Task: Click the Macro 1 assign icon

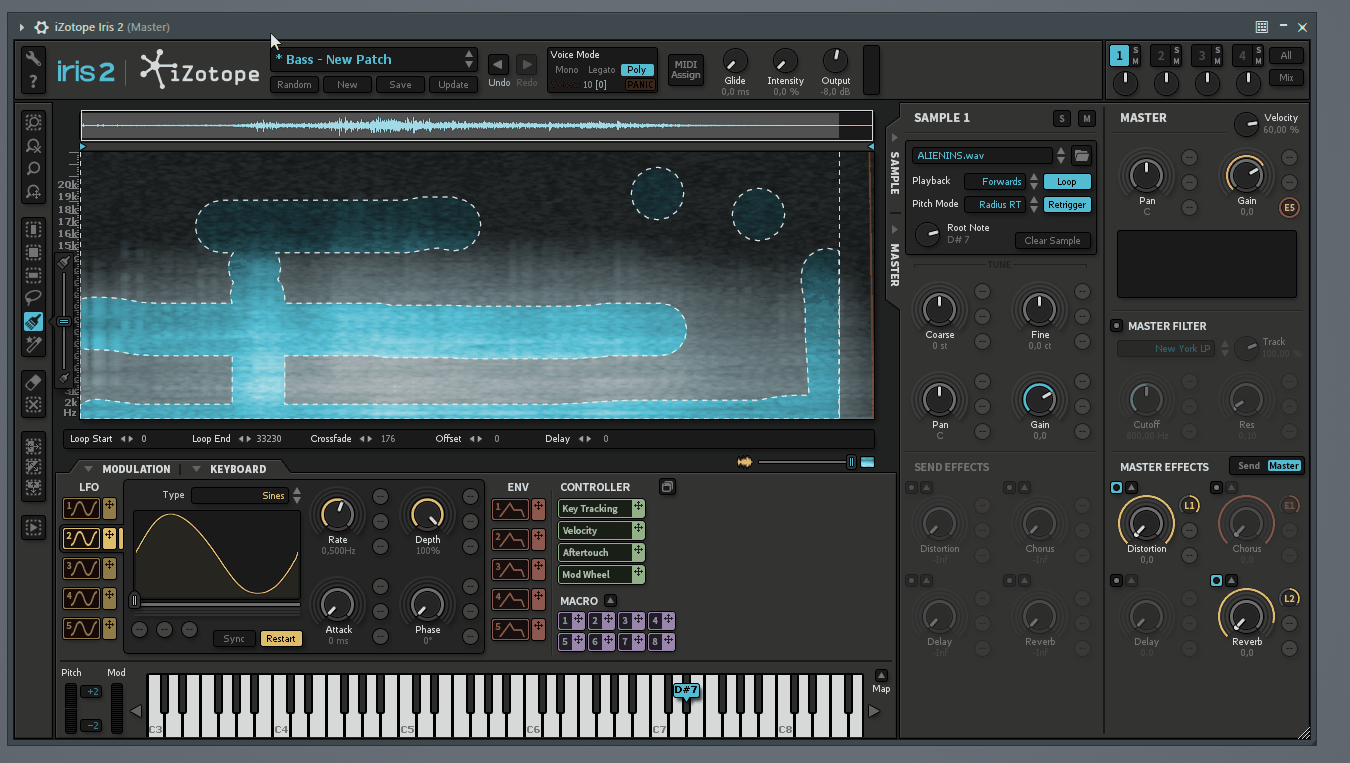Action: 578,621
